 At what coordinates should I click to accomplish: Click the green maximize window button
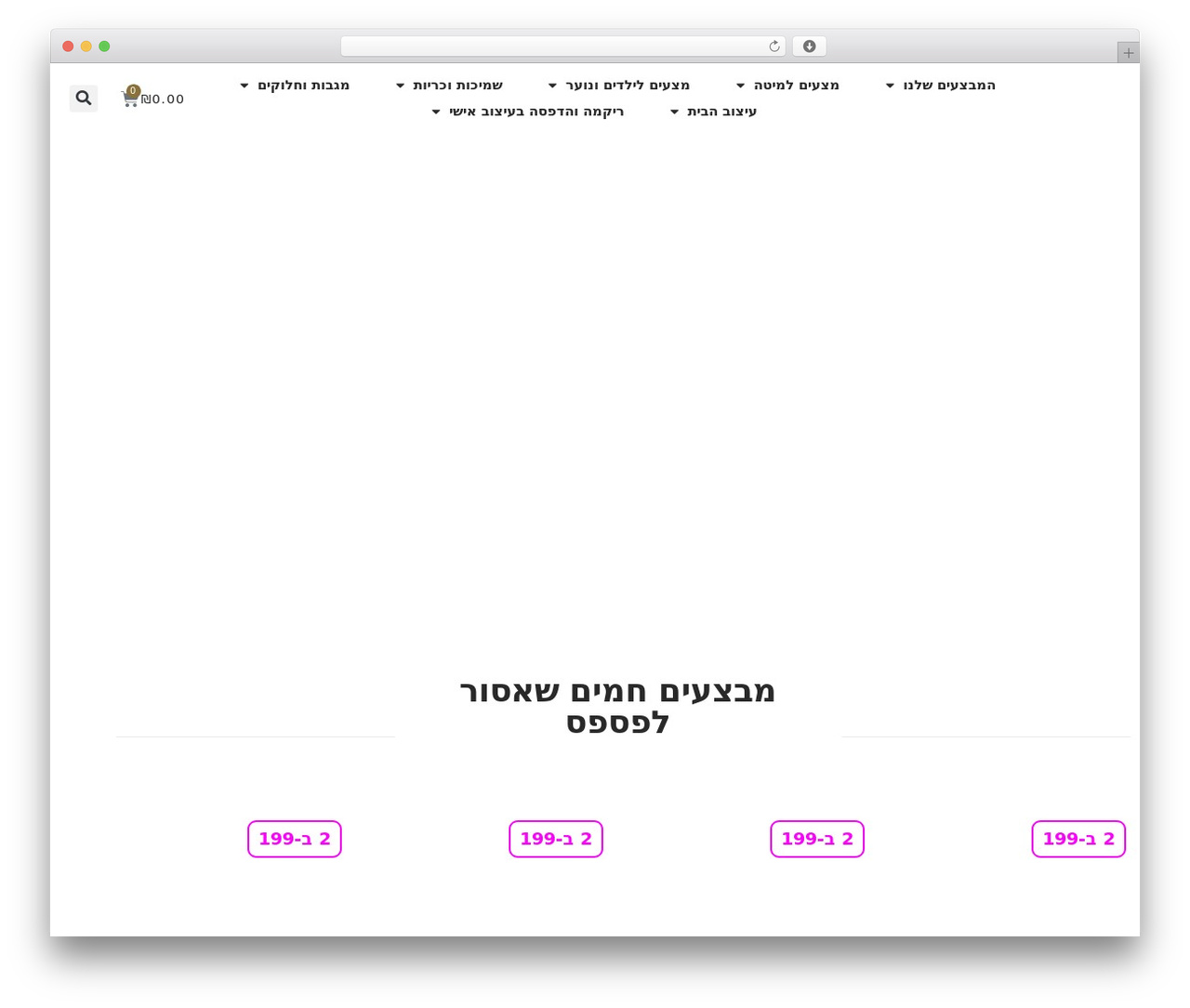coord(104,46)
